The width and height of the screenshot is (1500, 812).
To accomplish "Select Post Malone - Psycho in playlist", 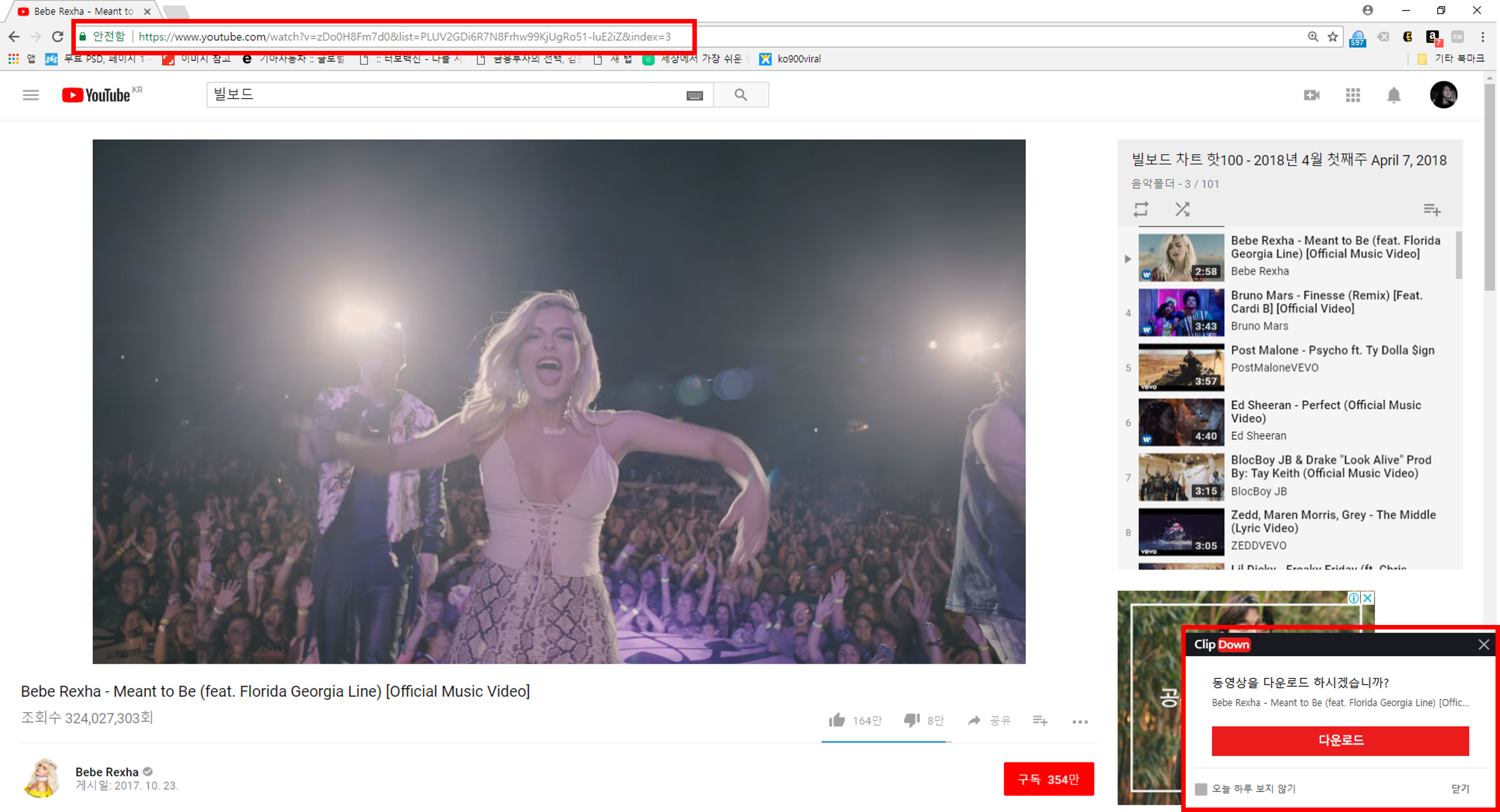I will pyautogui.click(x=1289, y=367).
